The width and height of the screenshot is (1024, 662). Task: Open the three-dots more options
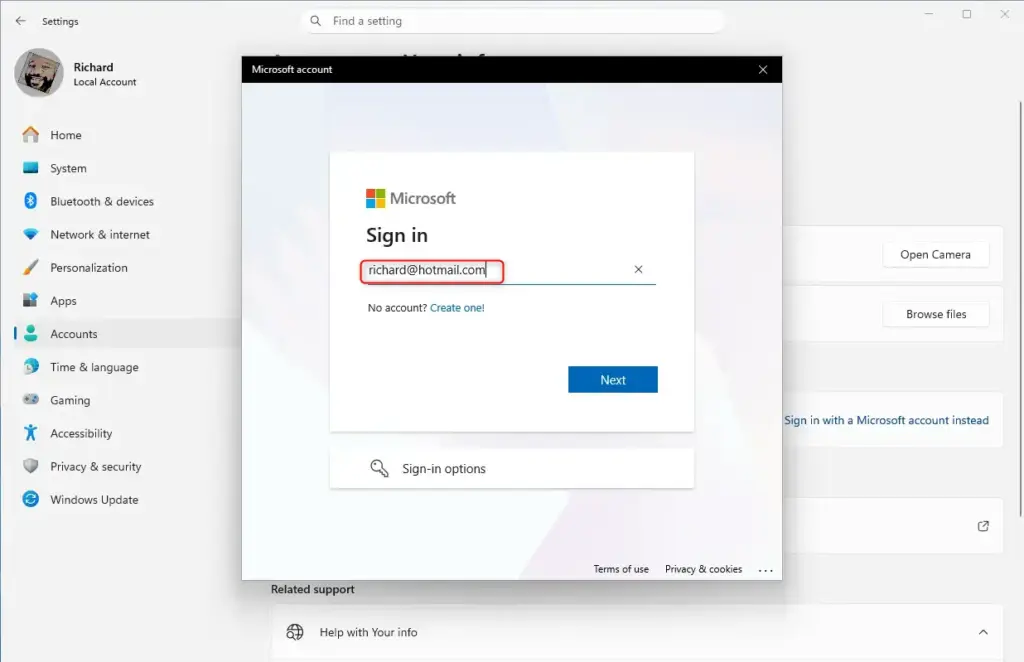(765, 570)
